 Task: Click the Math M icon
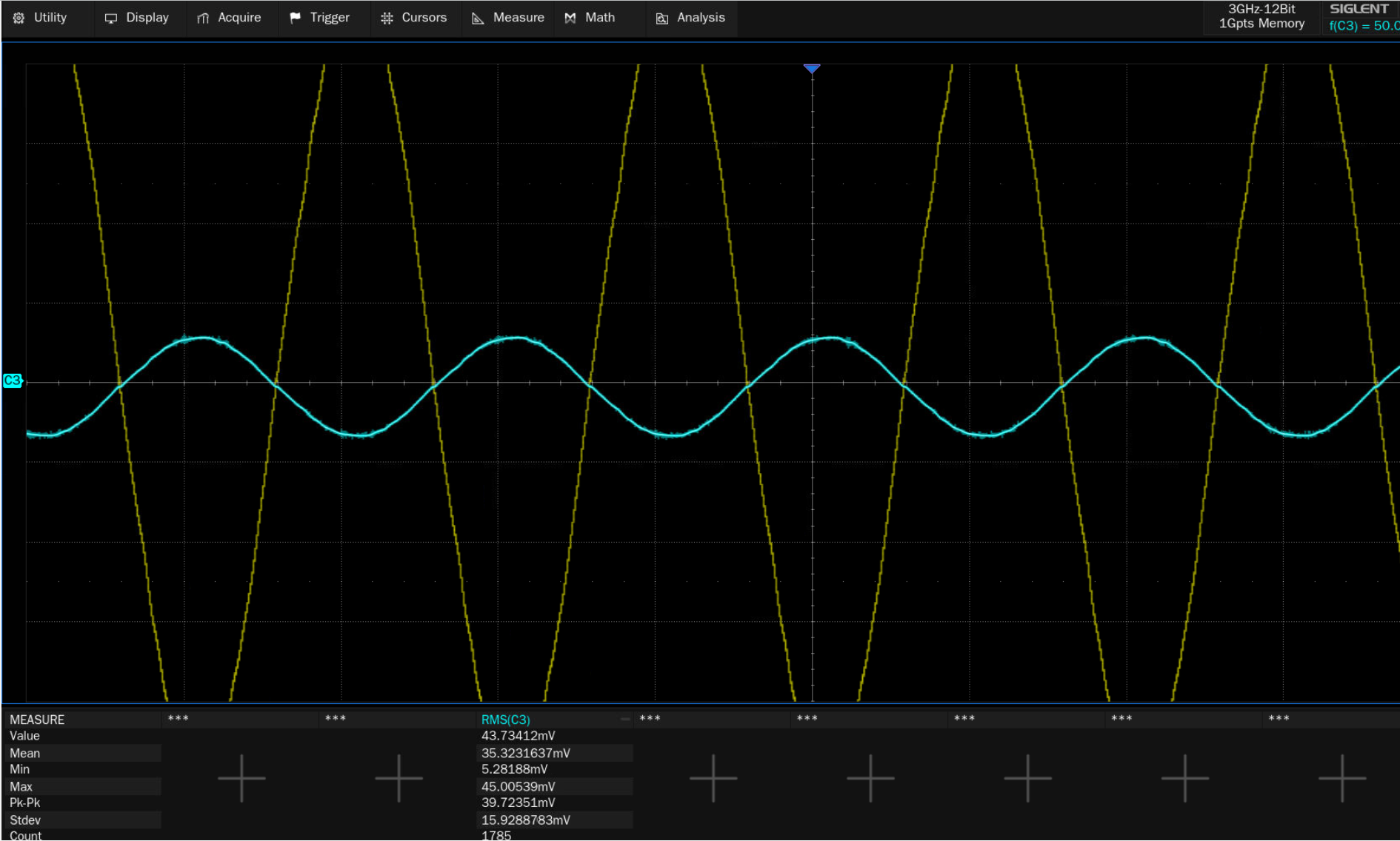[x=570, y=18]
